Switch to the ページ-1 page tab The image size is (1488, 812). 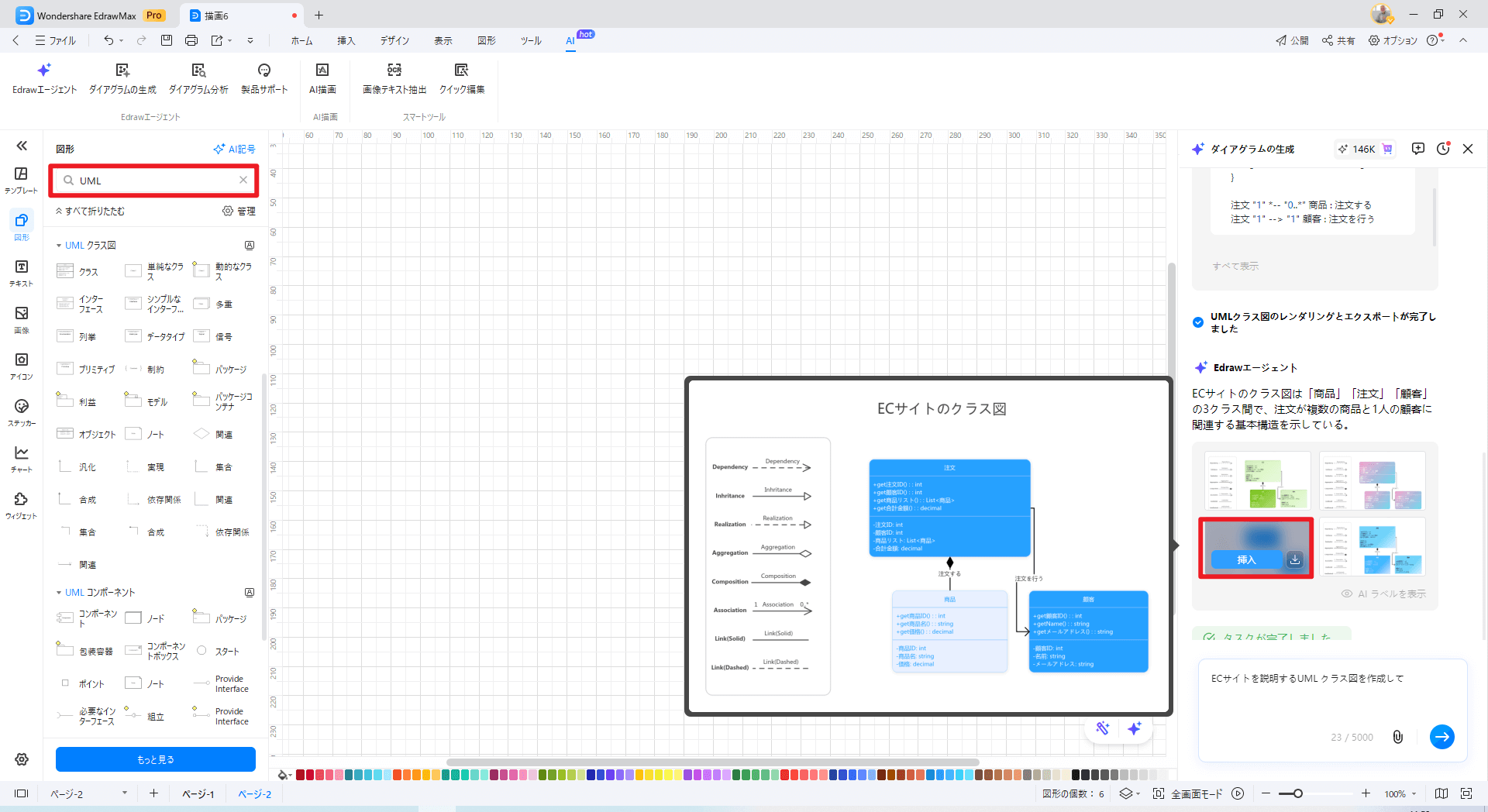[198, 794]
